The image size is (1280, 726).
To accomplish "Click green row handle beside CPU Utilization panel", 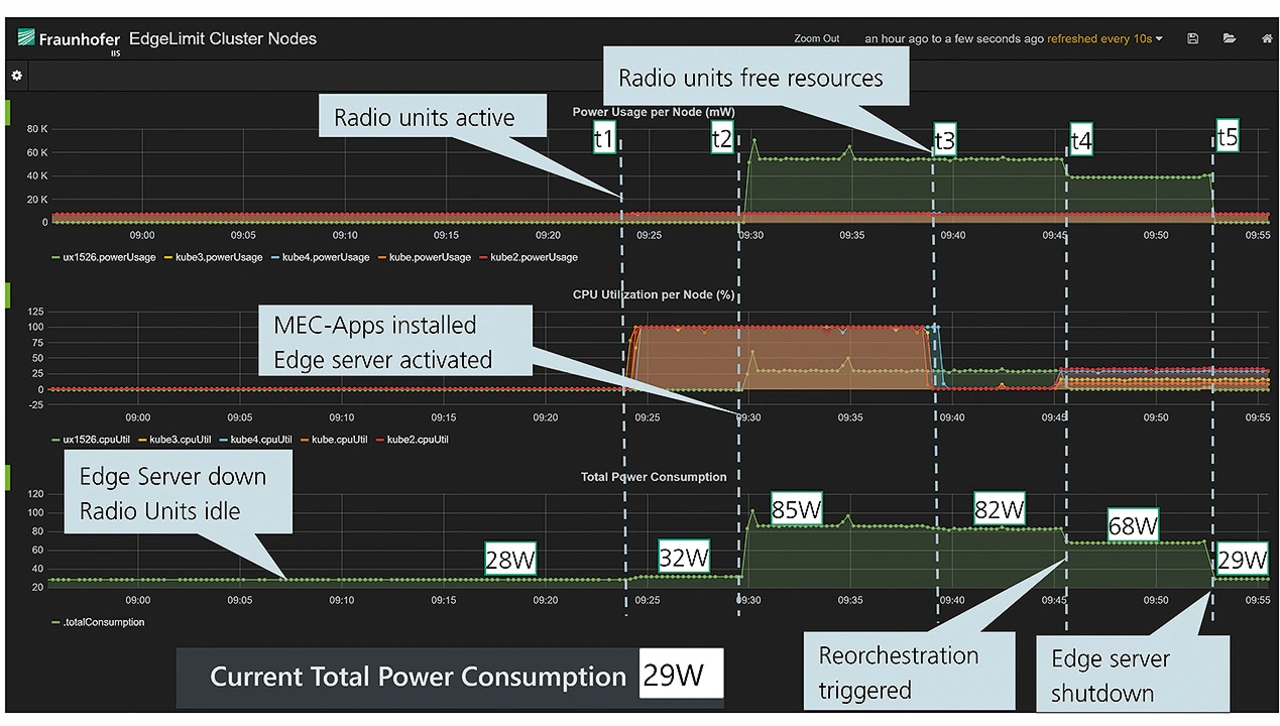I will (x=8, y=294).
